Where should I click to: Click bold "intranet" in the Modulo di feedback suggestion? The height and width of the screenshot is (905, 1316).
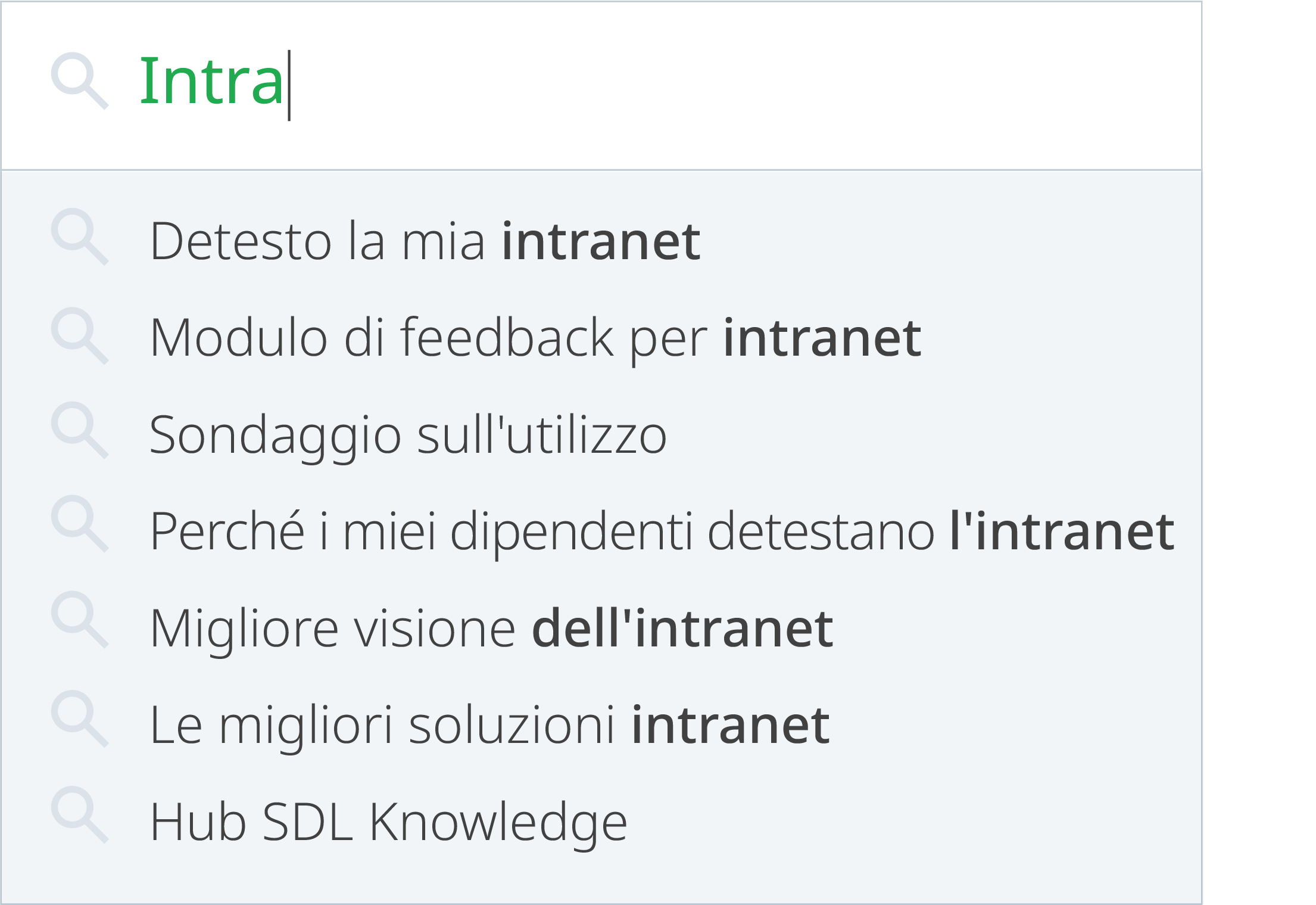click(822, 338)
